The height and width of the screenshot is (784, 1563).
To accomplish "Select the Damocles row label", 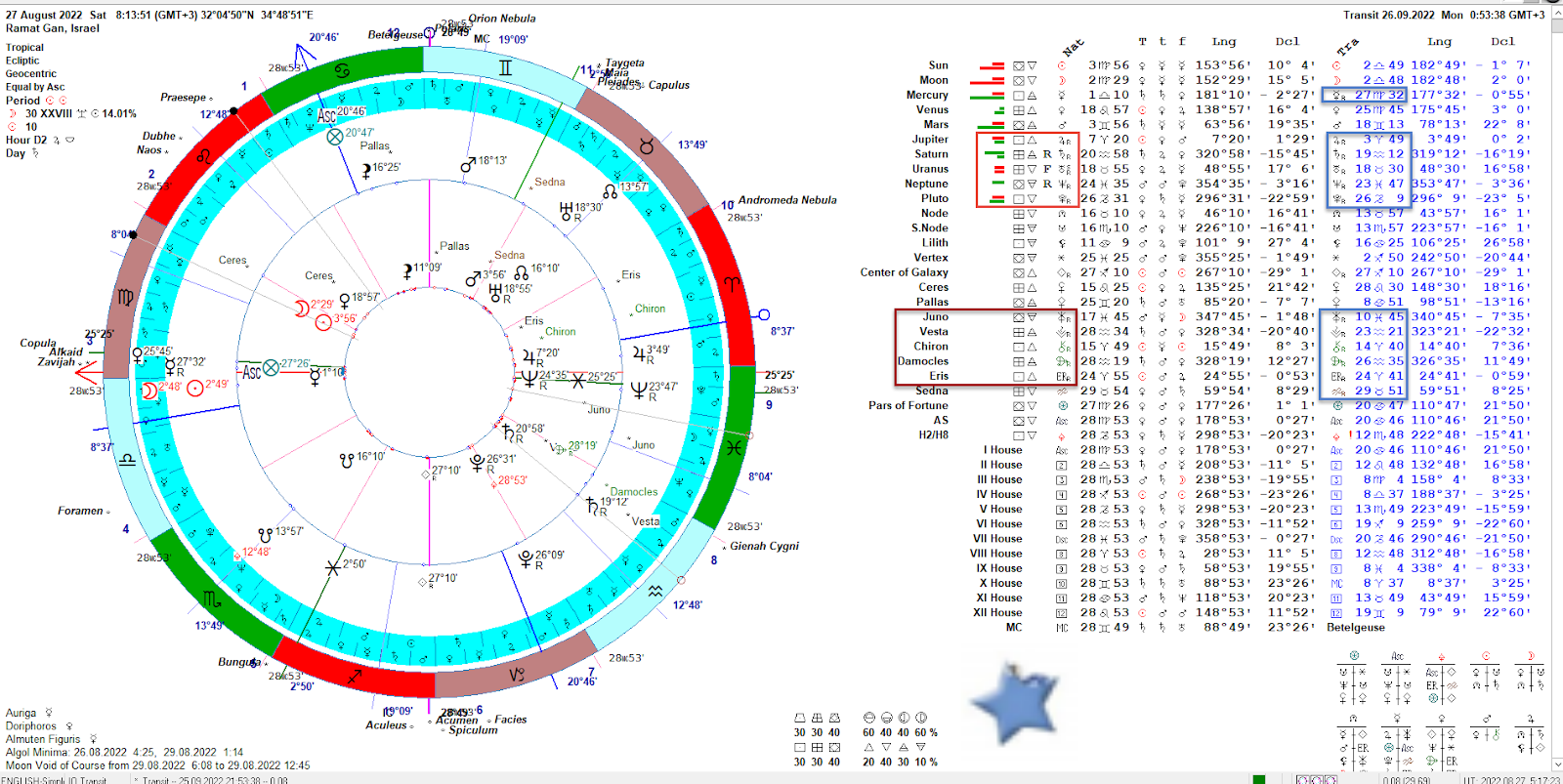I will [922, 361].
